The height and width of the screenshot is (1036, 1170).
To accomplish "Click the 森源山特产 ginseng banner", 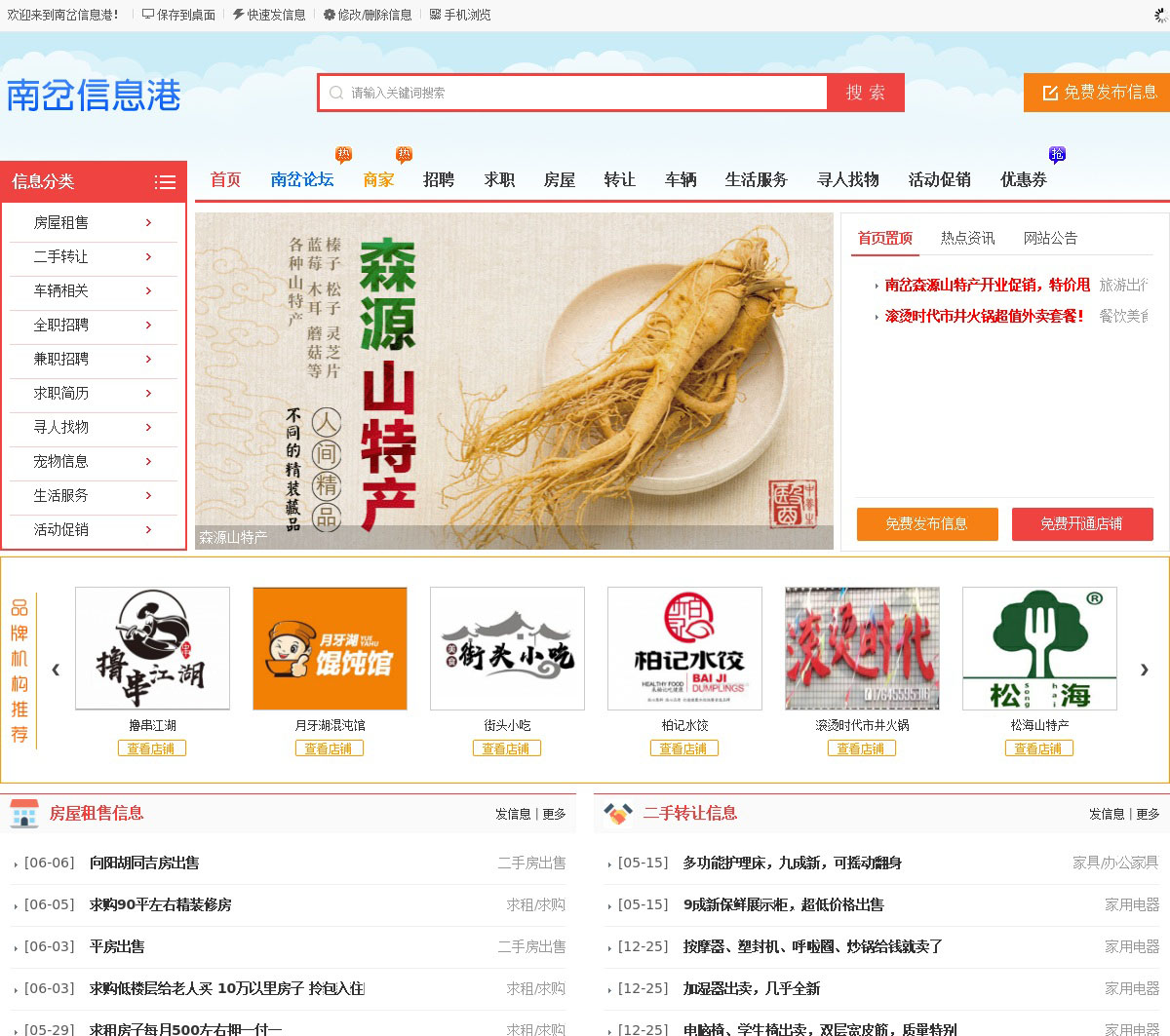I will (514, 381).
